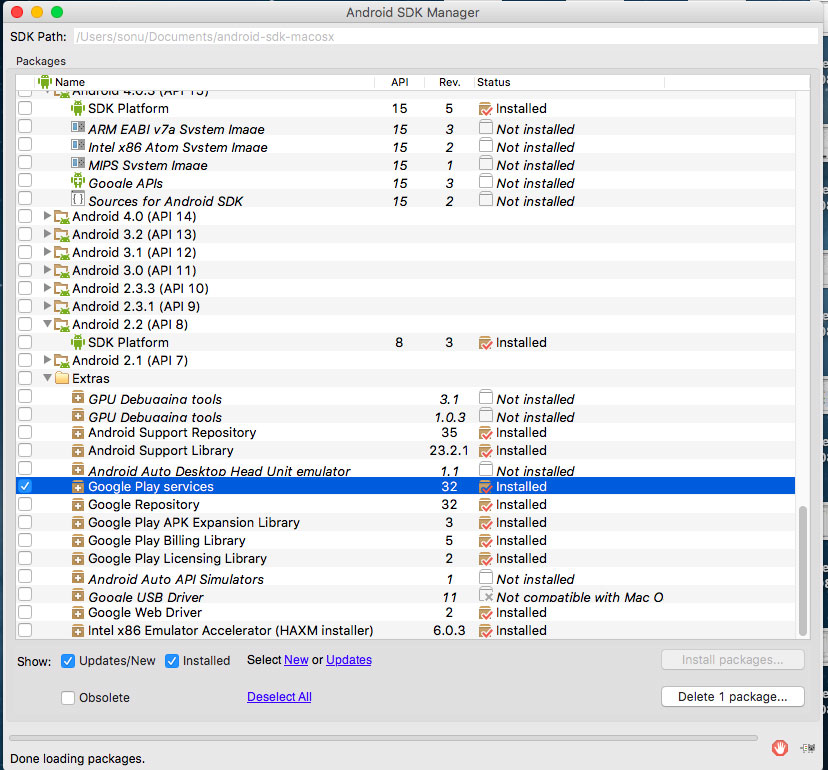Click the red stop icon in status bar
828x770 pixels.
point(779,747)
